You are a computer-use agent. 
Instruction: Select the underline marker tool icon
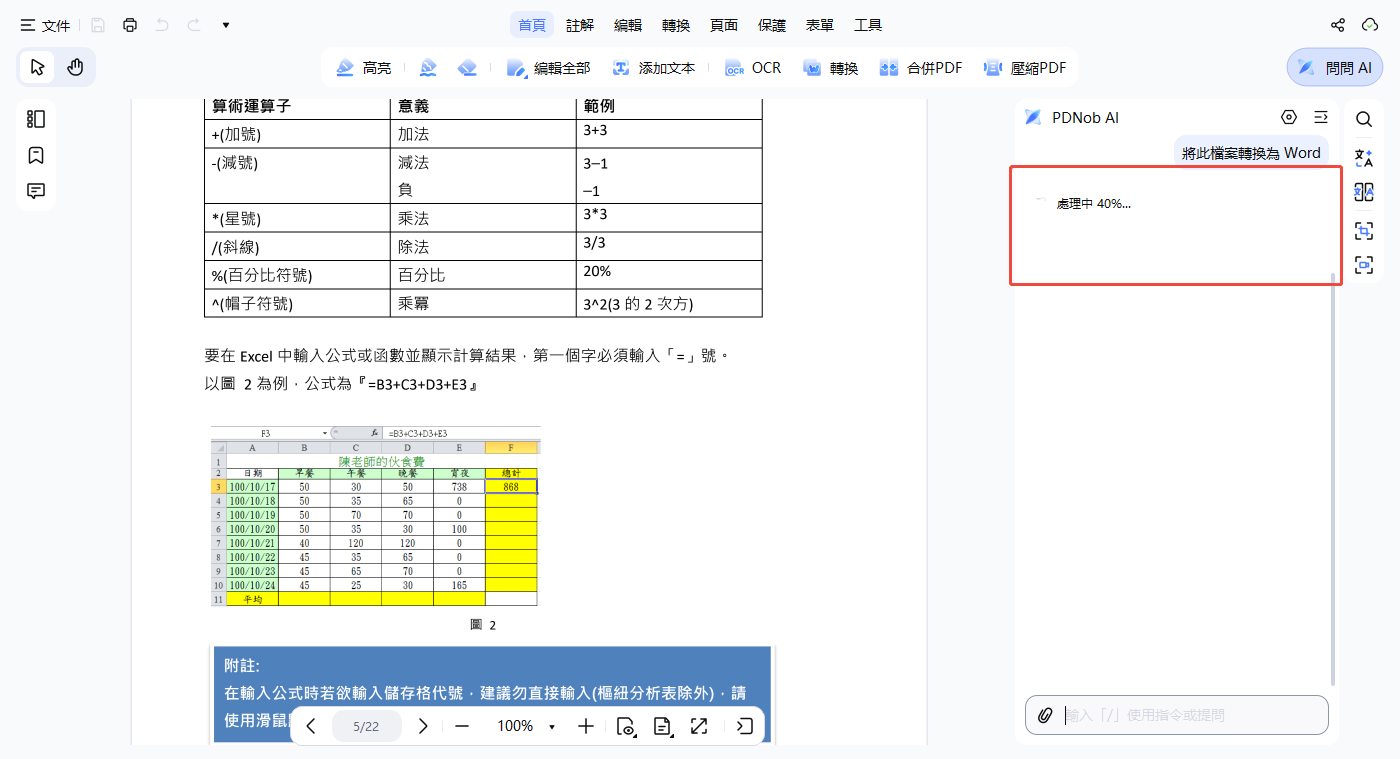coord(428,68)
